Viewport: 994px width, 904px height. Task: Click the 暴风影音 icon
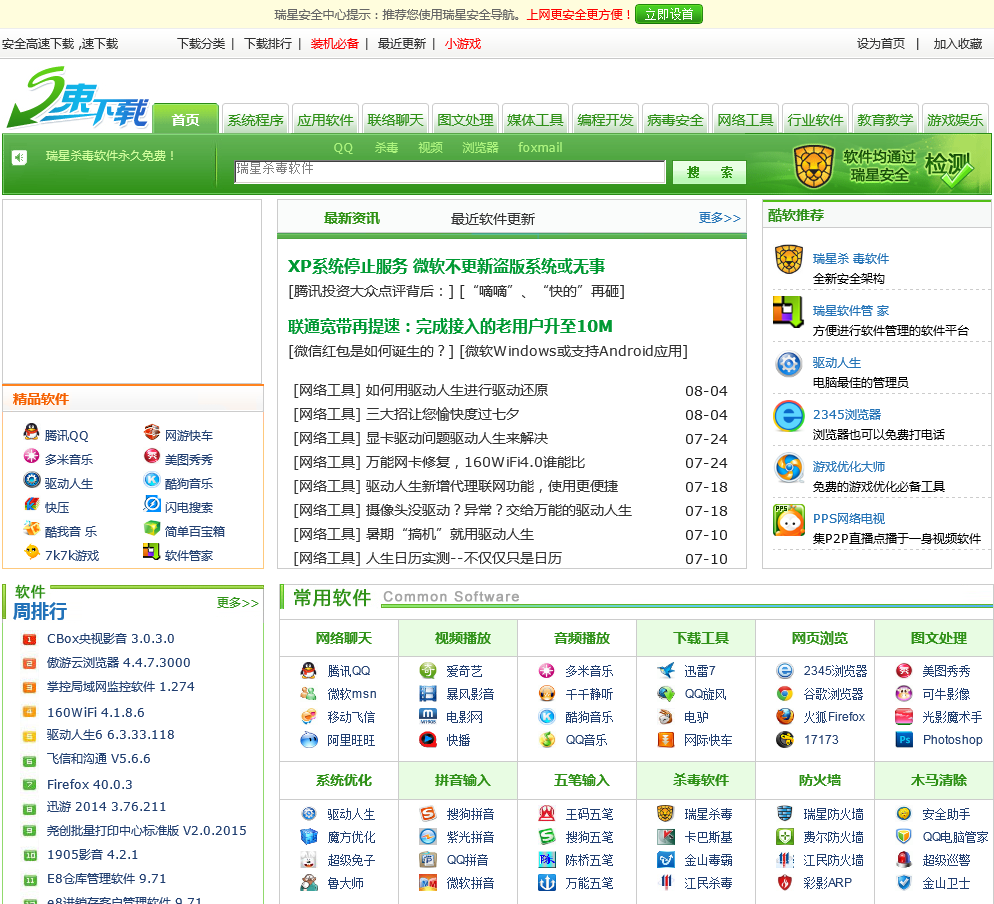[x=428, y=694]
